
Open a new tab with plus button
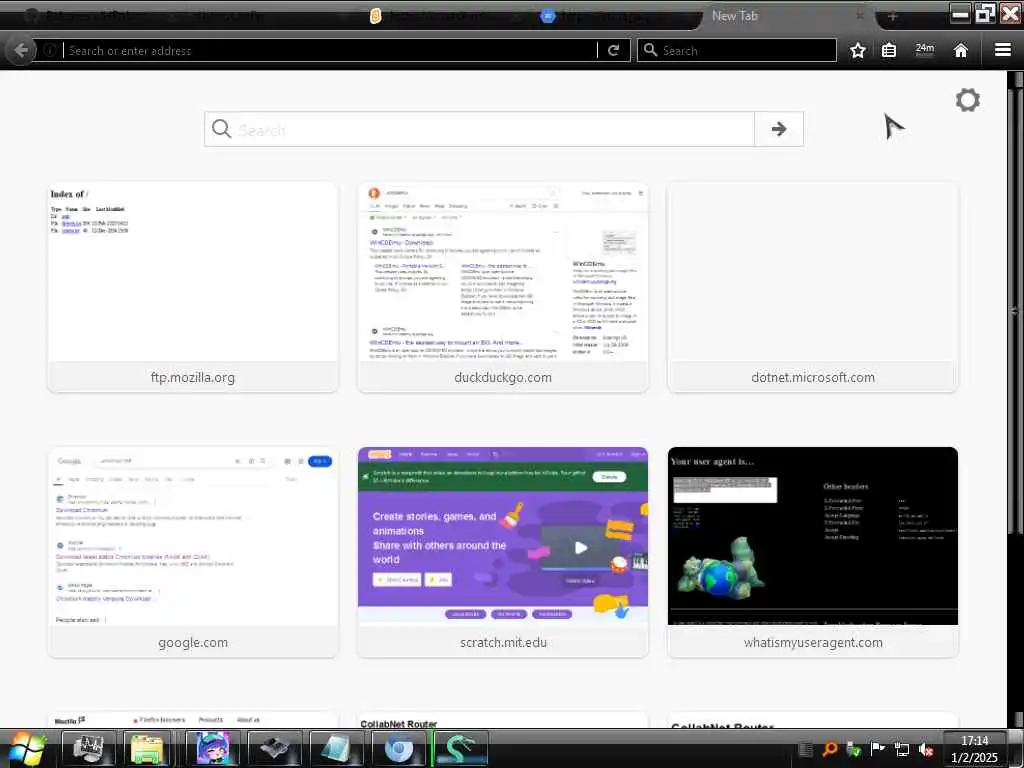(893, 16)
